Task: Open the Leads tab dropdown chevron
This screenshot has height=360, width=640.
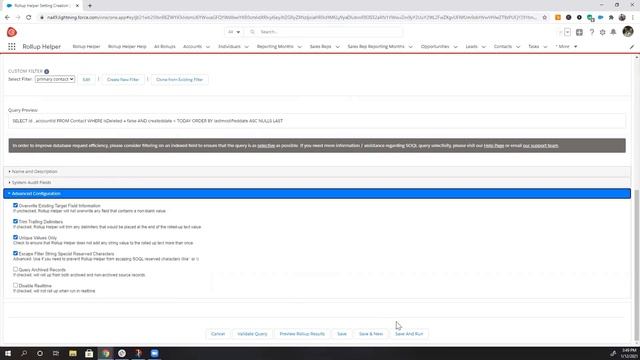Action: click(x=484, y=47)
